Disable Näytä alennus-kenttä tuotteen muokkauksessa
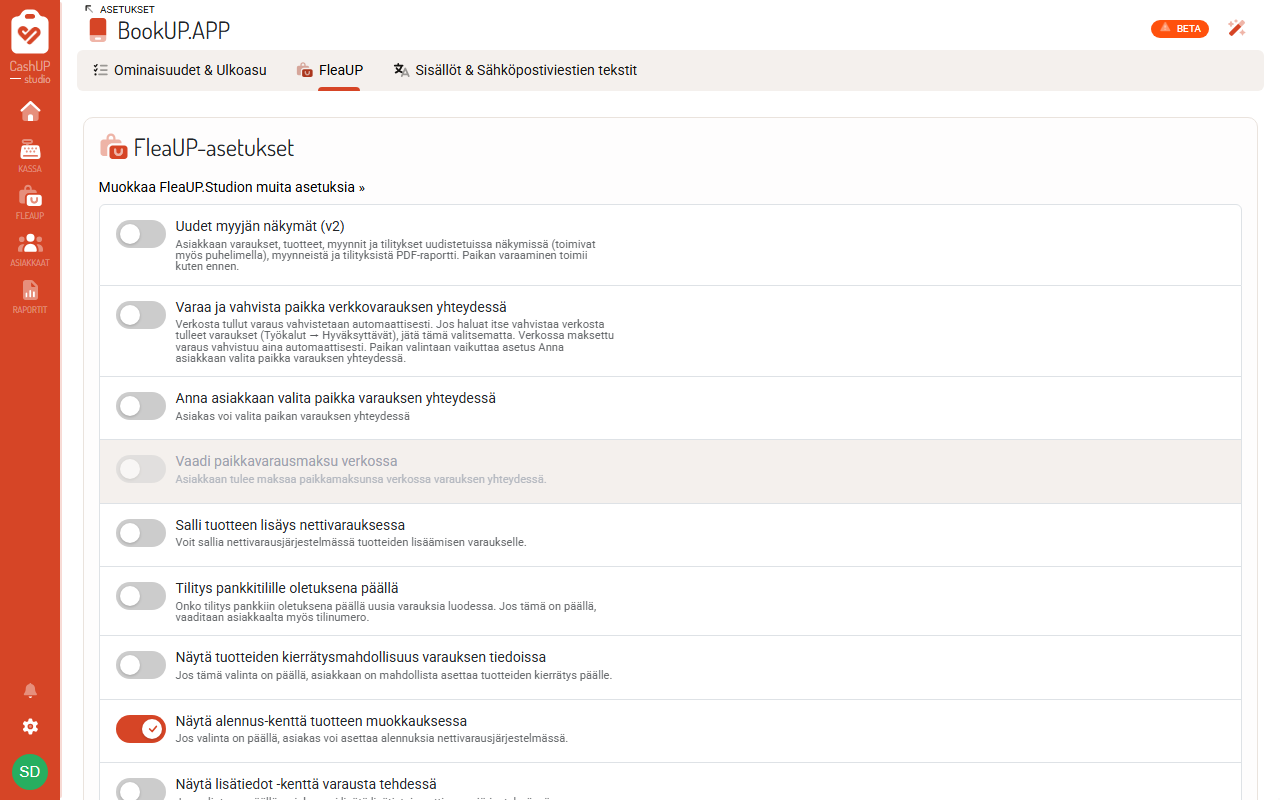Screen dimensions: 1280x800 pos(141,729)
